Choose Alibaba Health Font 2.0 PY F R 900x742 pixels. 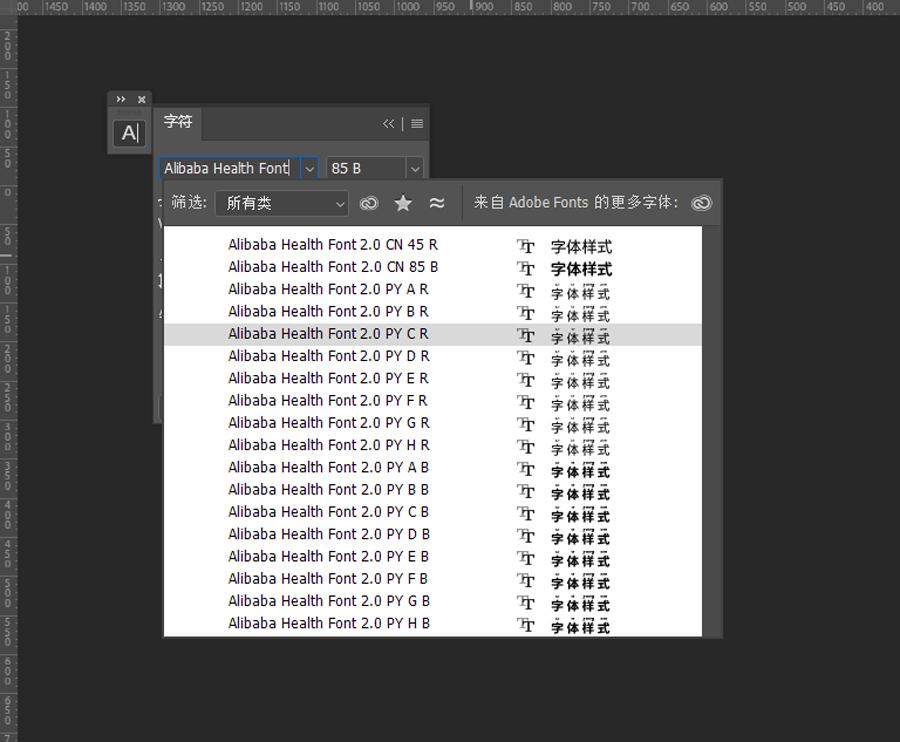pyautogui.click(x=433, y=402)
